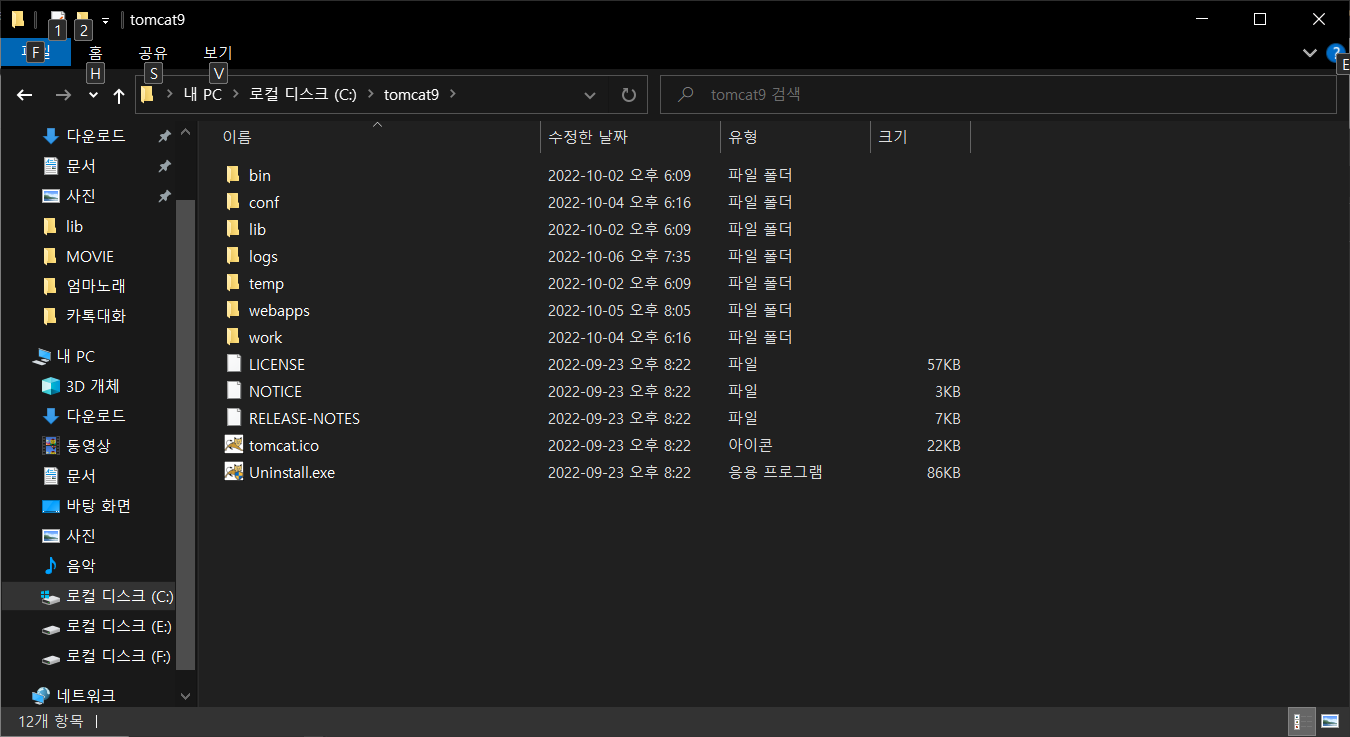Click the navigation pane scroll down arrow

186,696
